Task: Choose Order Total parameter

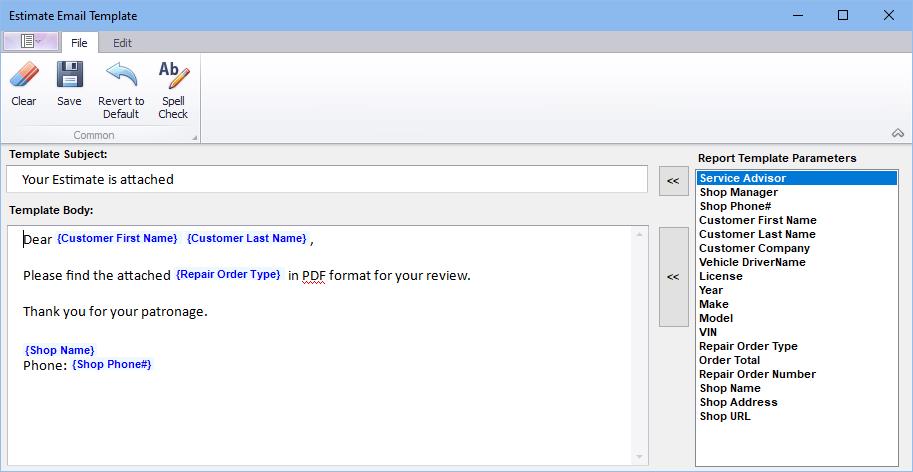Action: [729, 360]
